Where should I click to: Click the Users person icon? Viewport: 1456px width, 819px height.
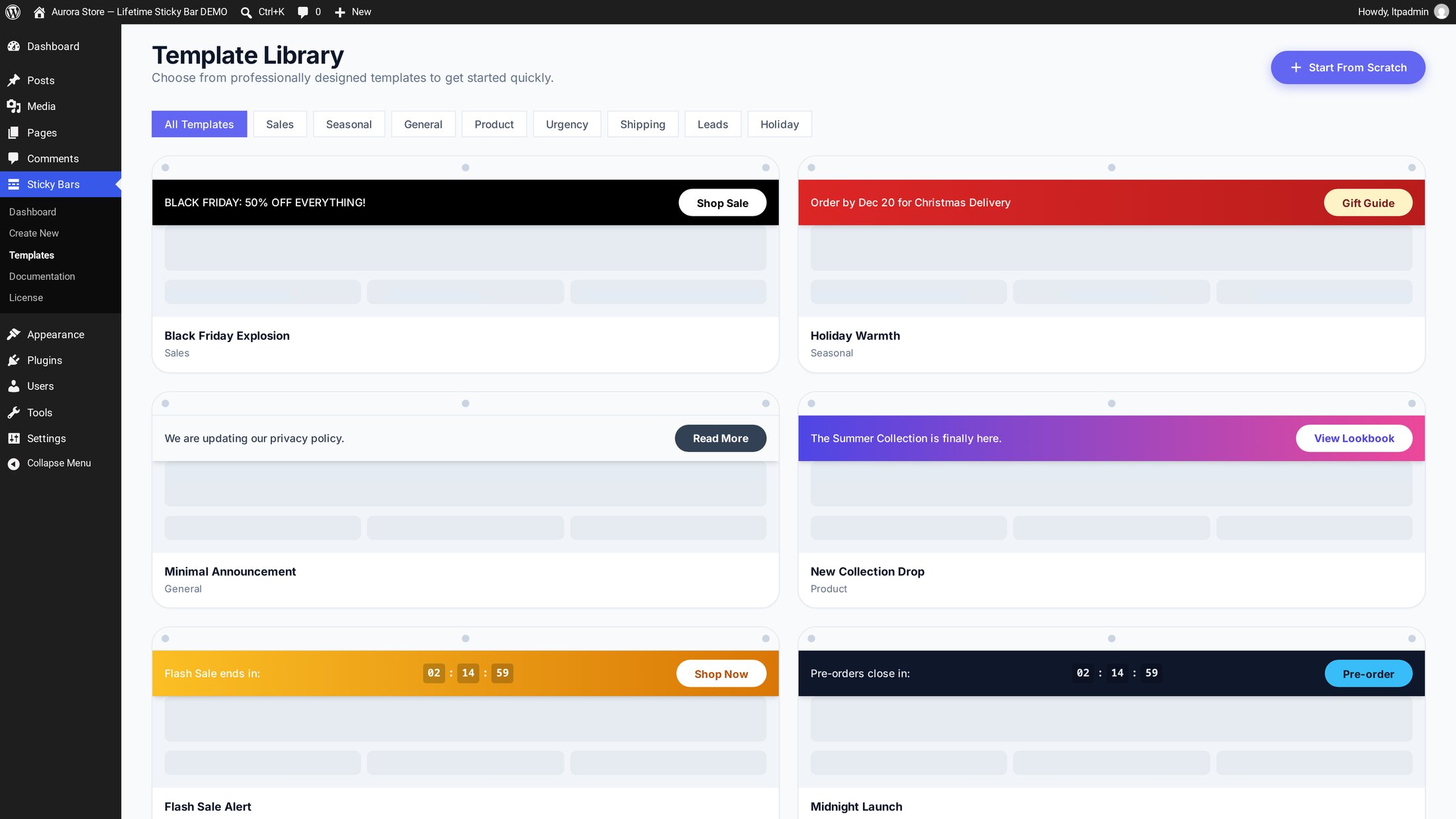14,386
